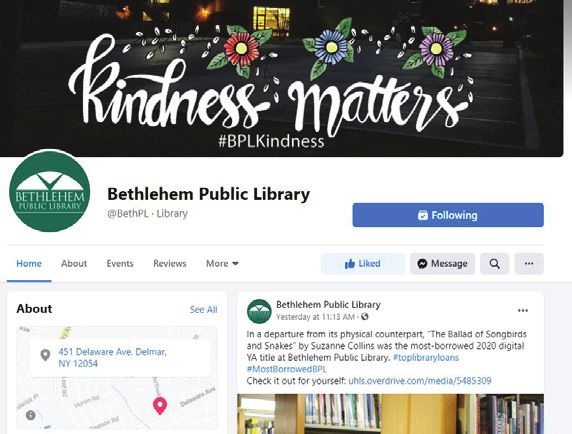This screenshot has height=434, width=572.
Task: Click the public globe icon on post
Action: [x=364, y=317]
